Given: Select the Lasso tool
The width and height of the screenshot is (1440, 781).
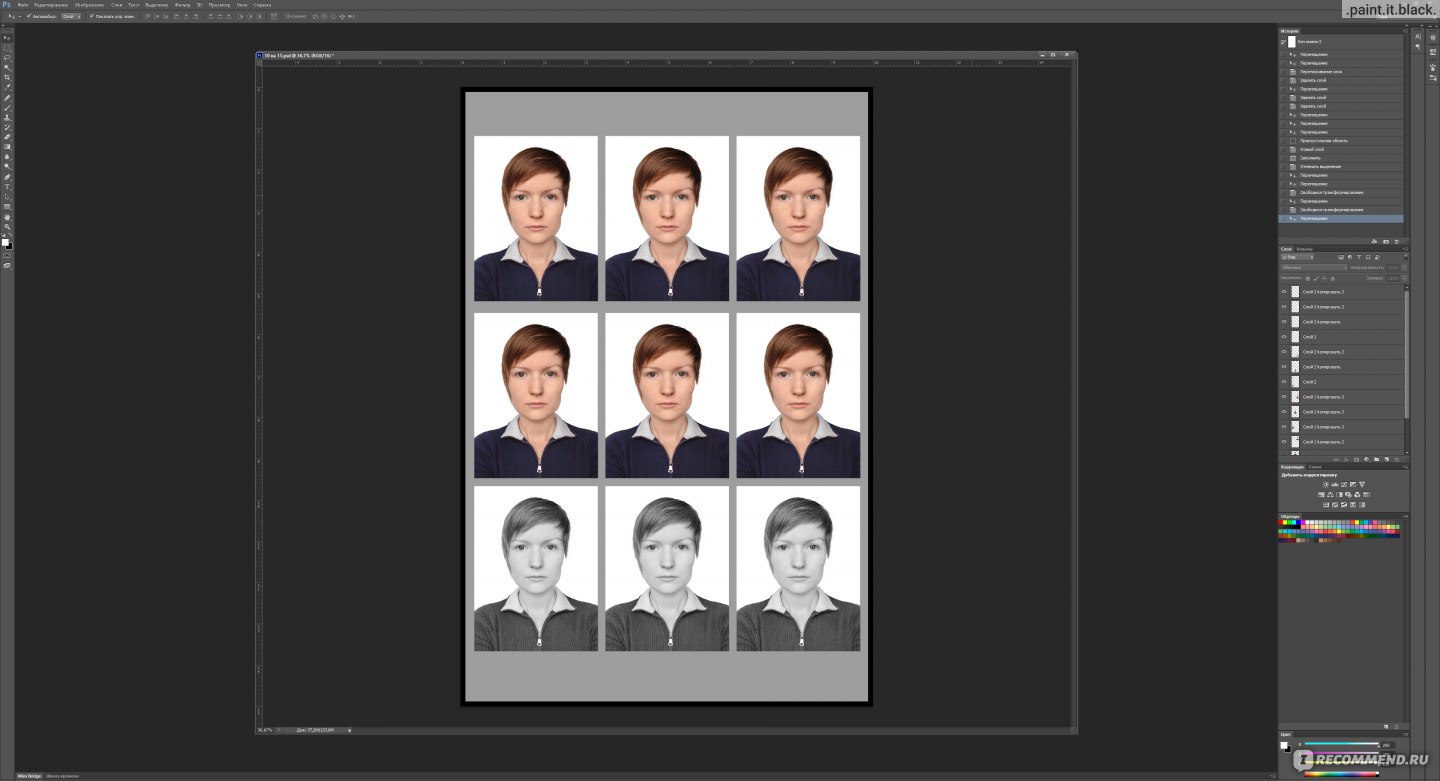Looking at the screenshot, I should [7, 57].
